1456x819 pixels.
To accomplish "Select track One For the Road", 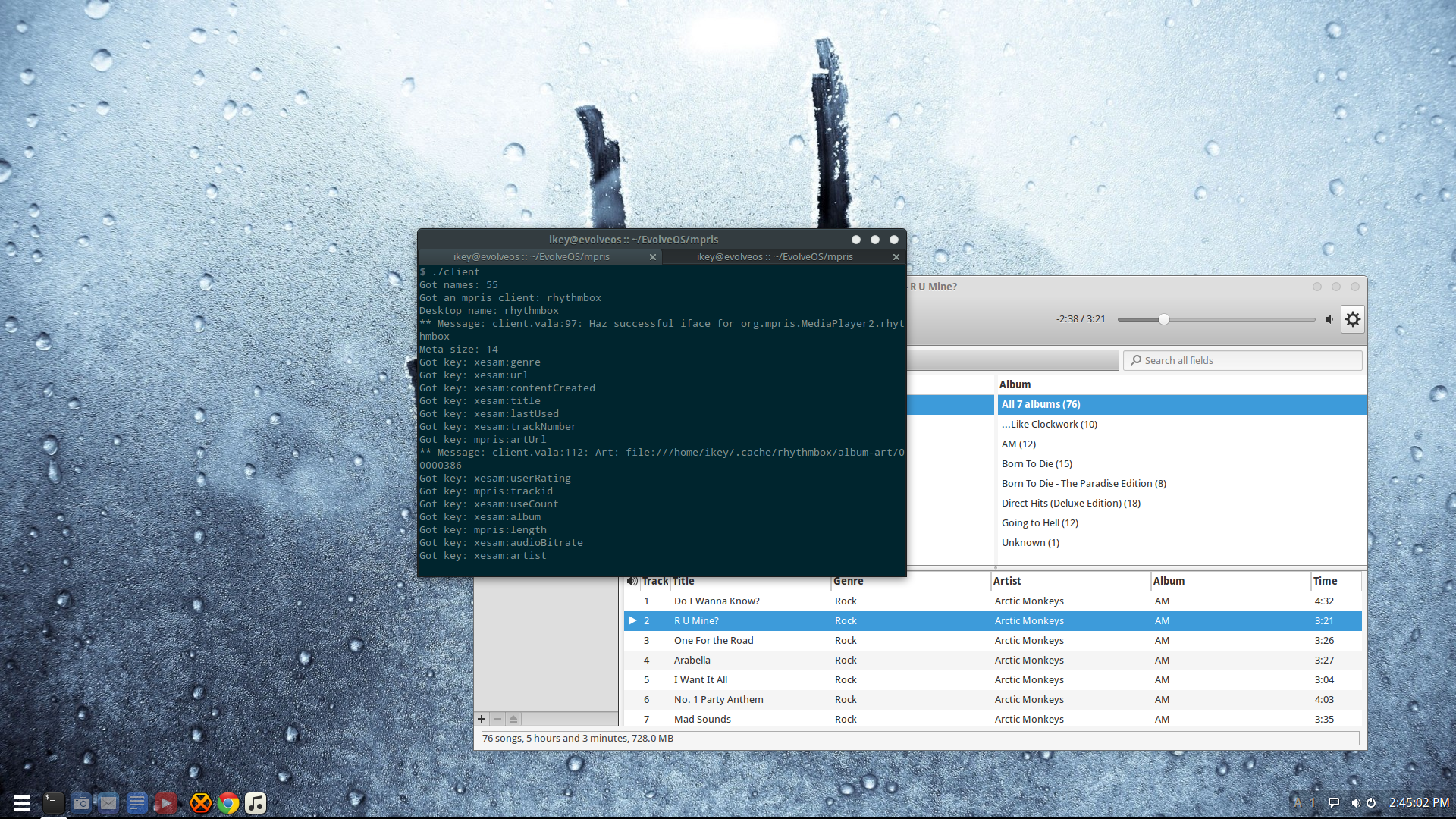I will 993,640.
